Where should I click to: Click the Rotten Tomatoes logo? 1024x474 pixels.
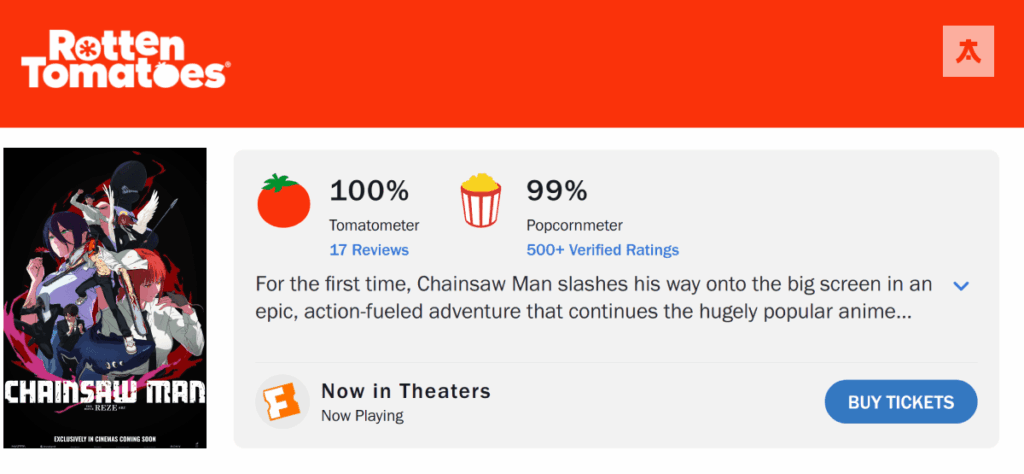[125, 60]
